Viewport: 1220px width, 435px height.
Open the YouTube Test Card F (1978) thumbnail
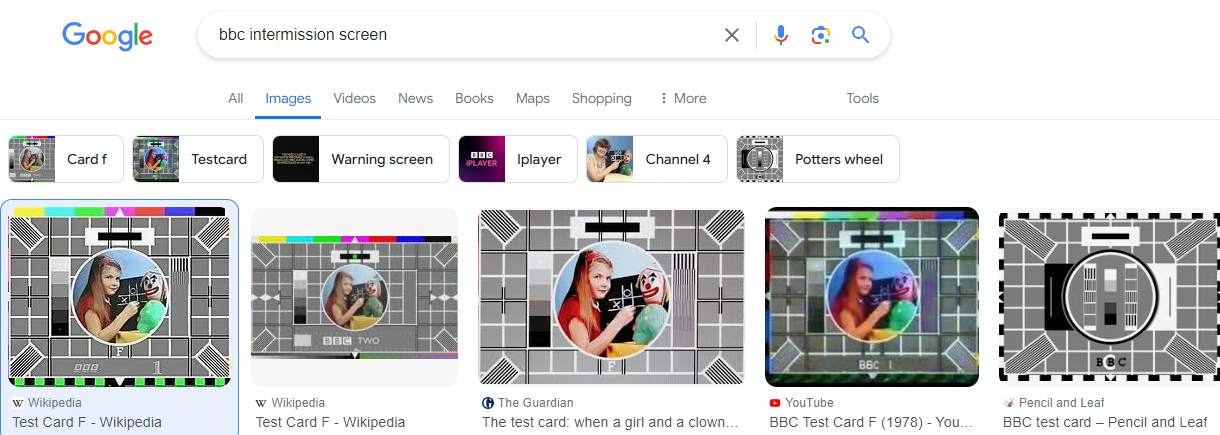[872, 296]
